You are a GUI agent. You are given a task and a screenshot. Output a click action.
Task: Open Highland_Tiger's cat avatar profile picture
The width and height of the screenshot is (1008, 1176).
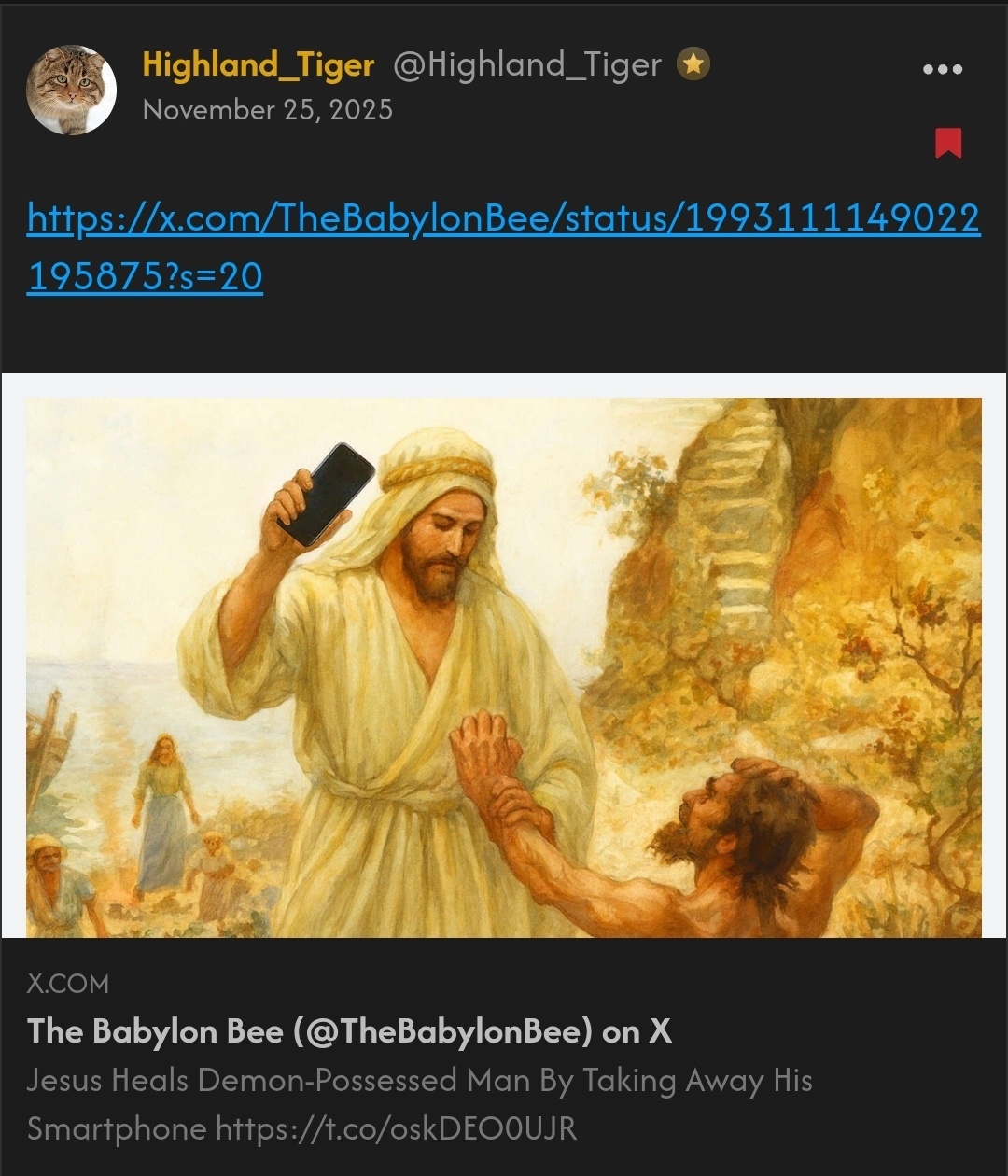(72, 90)
